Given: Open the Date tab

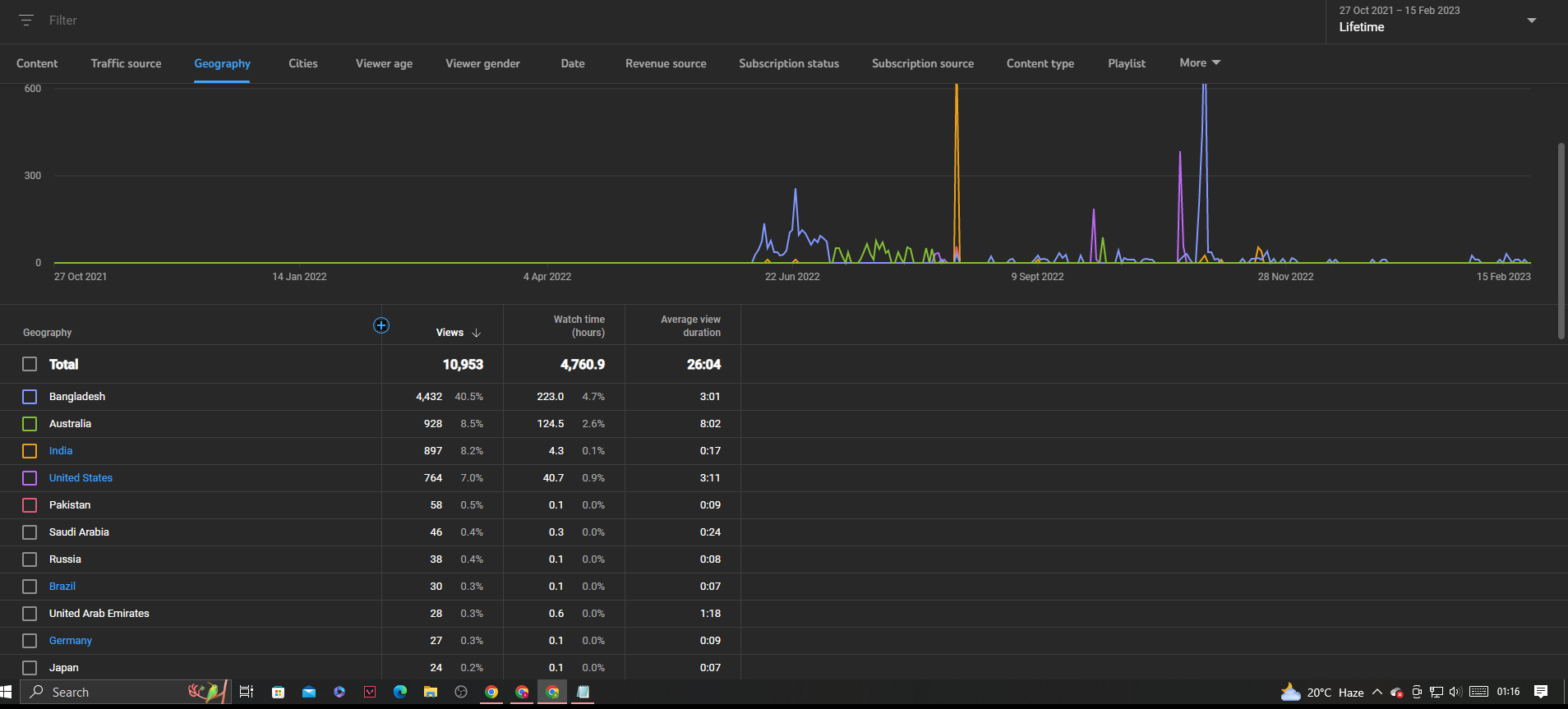Looking at the screenshot, I should pyautogui.click(x=573, y=63).
